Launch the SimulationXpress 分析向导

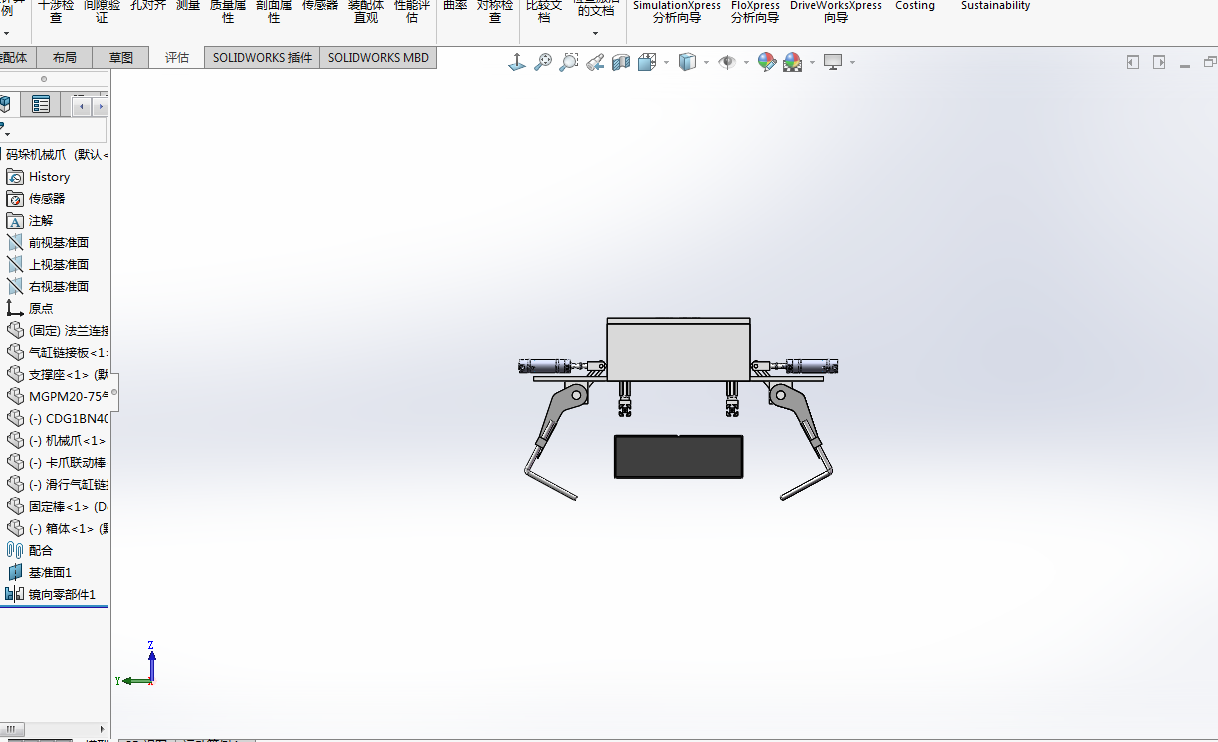pos(676,11)
